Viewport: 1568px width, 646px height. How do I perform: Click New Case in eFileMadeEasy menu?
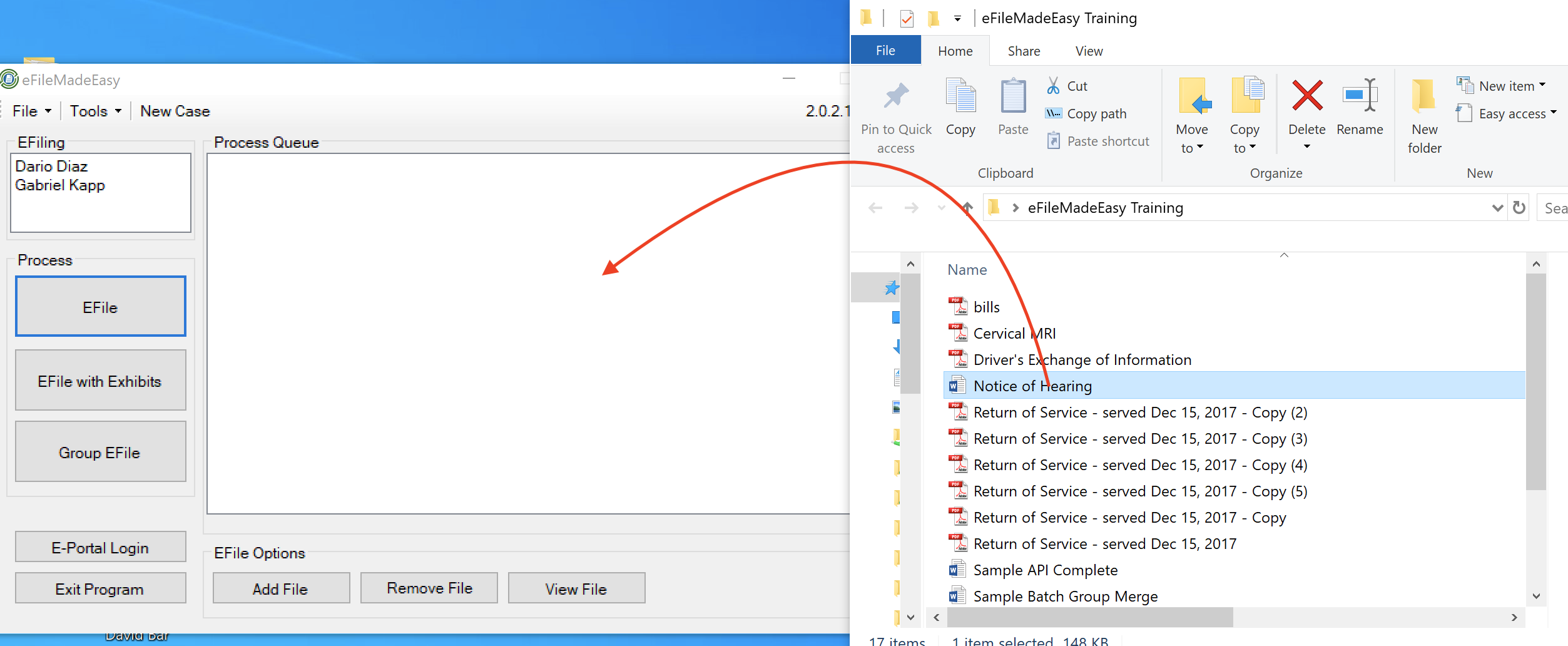(175, 111)
